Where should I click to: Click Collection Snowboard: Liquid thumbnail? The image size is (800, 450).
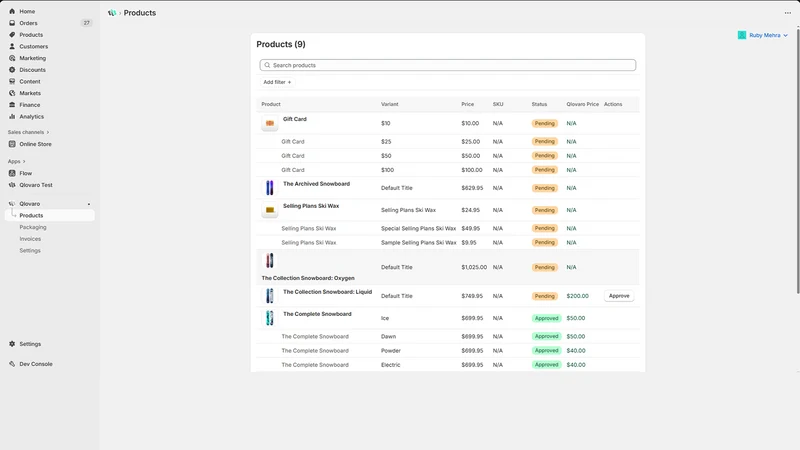[270, 296]
